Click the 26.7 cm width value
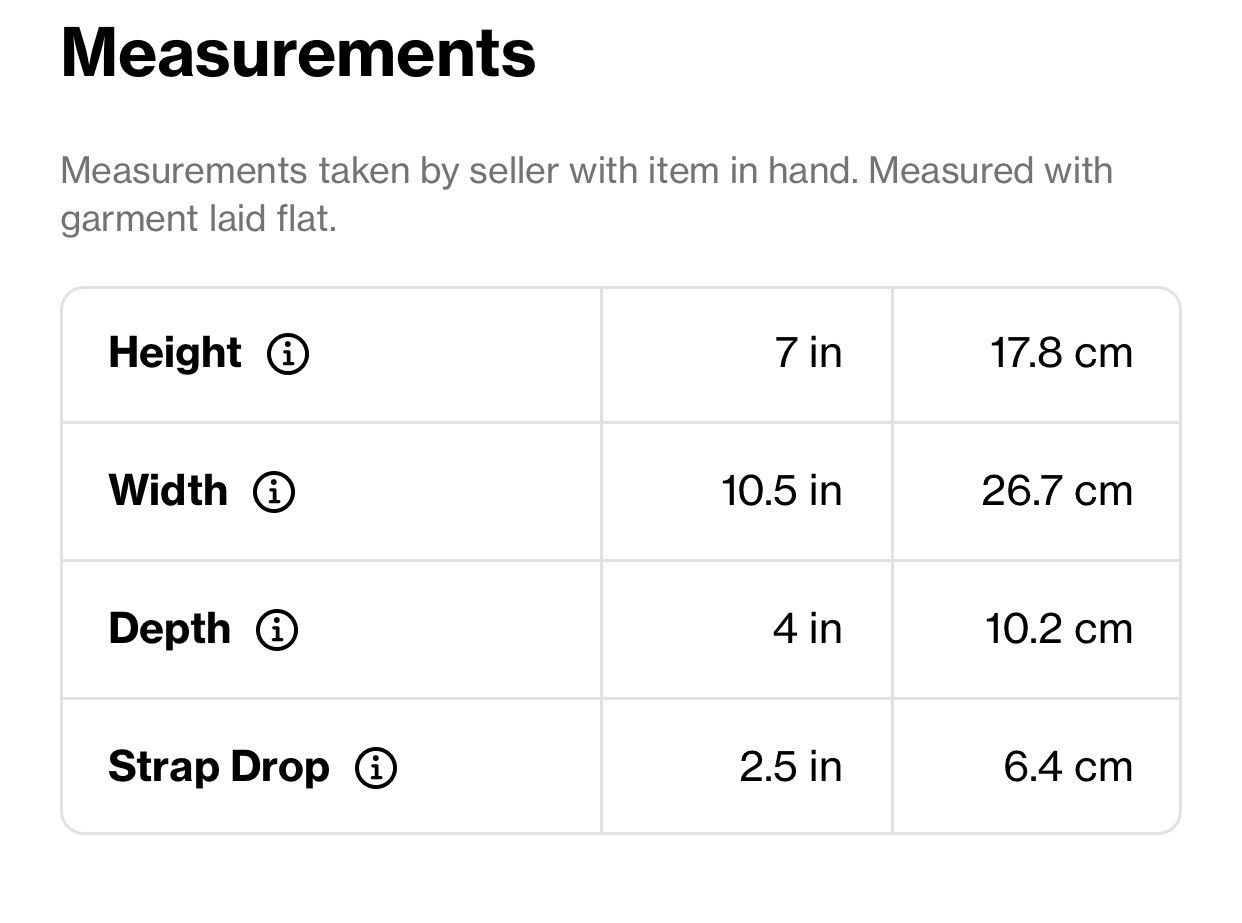 pos(1057,491)
